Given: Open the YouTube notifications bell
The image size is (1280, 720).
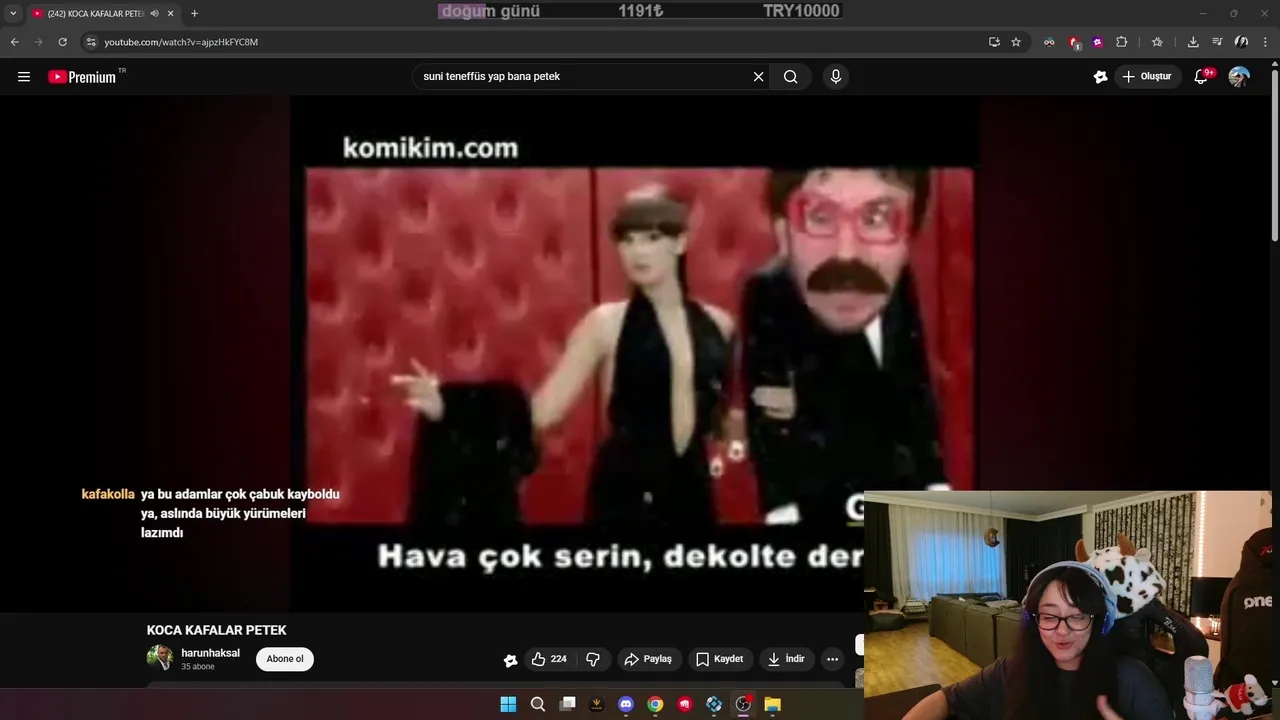Looking at the screenshot, I should point(1202,77).
